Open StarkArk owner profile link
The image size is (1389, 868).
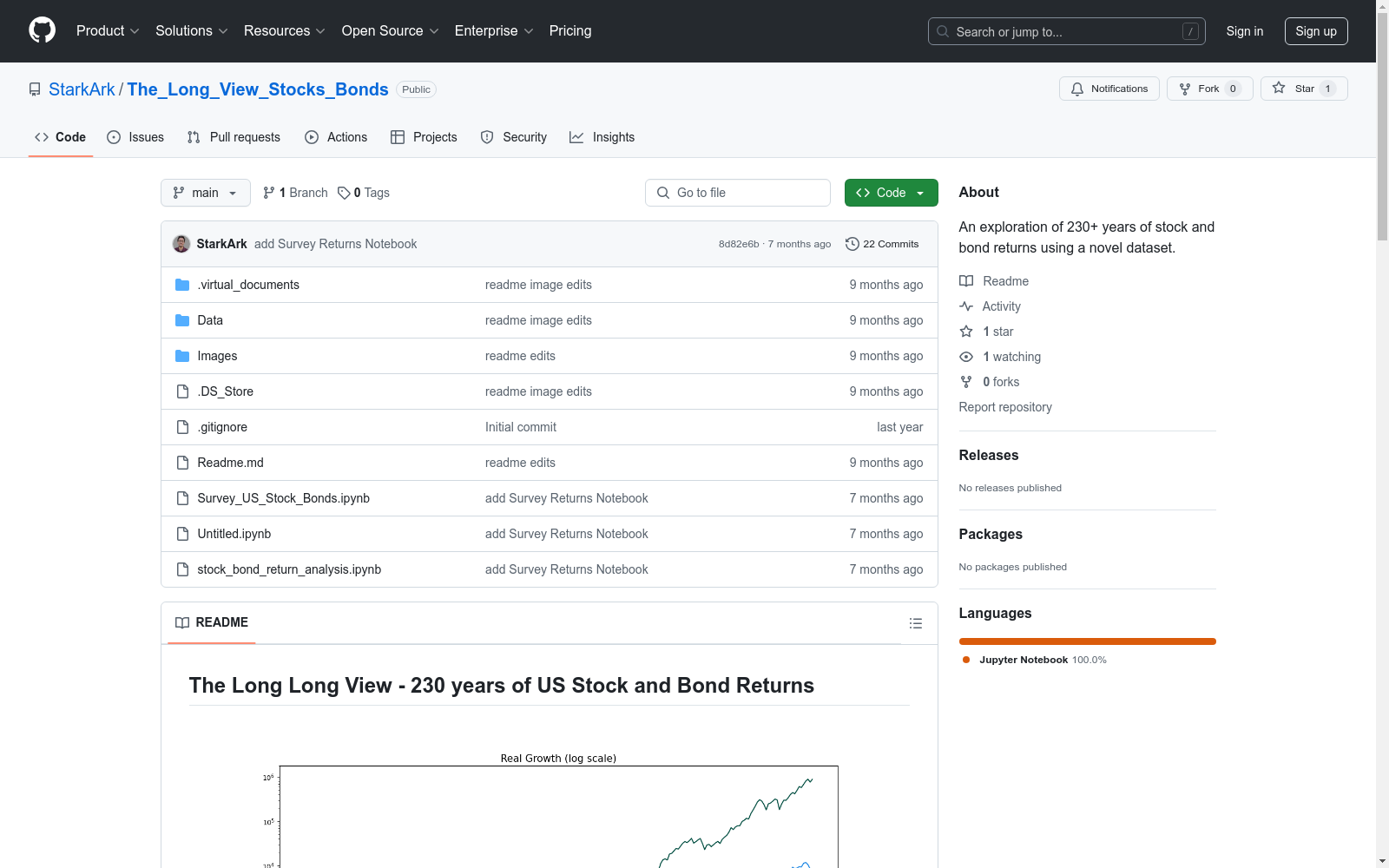pos(82,89)
